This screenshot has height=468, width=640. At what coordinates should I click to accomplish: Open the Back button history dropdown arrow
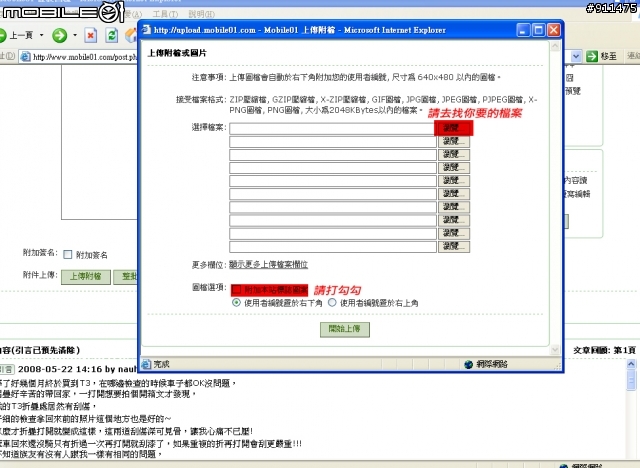point(41,35)
